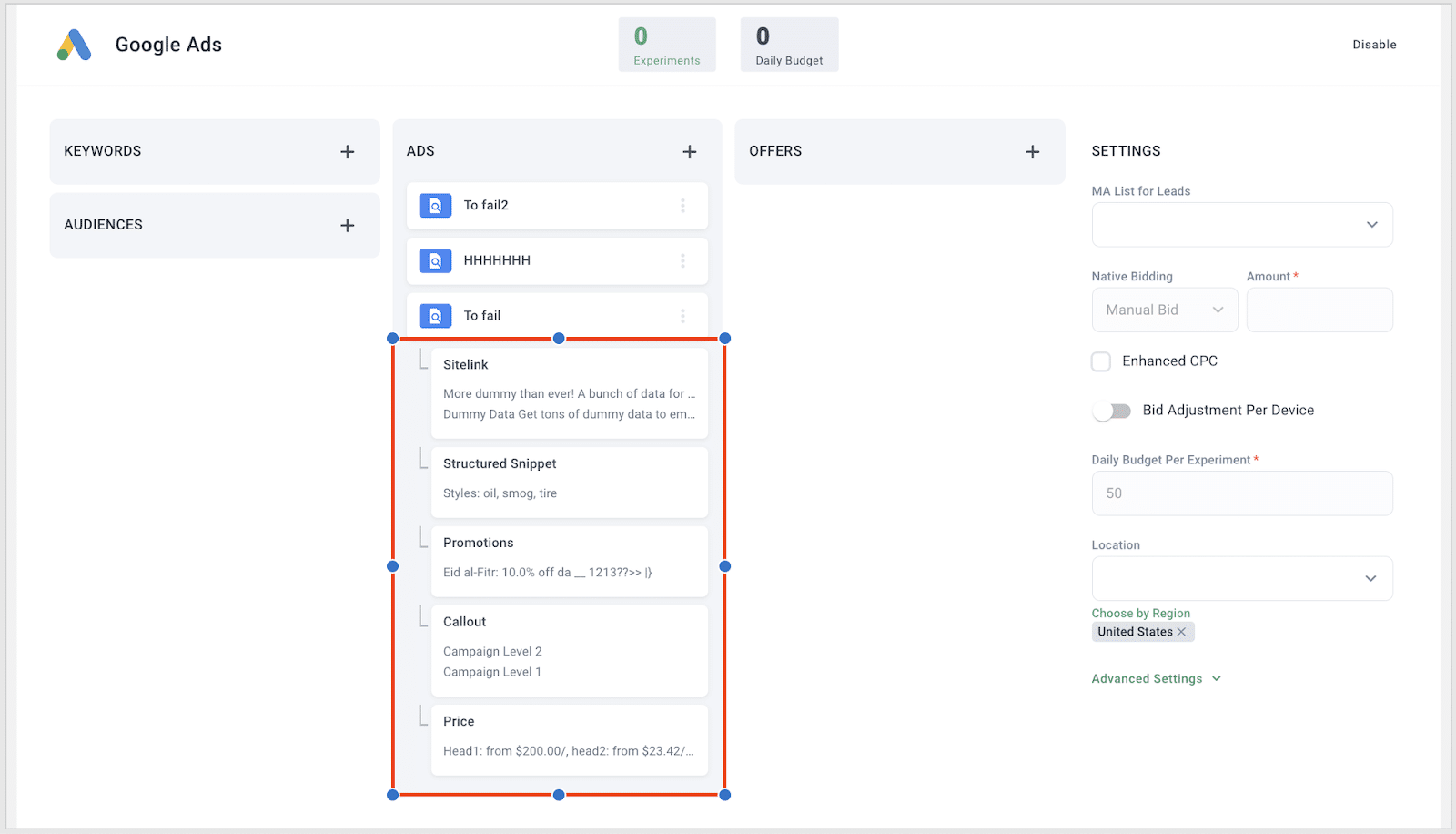Add a new audience with the plus icon
Viewport: 1456px width, 834px height.
(x=348, y=226)
